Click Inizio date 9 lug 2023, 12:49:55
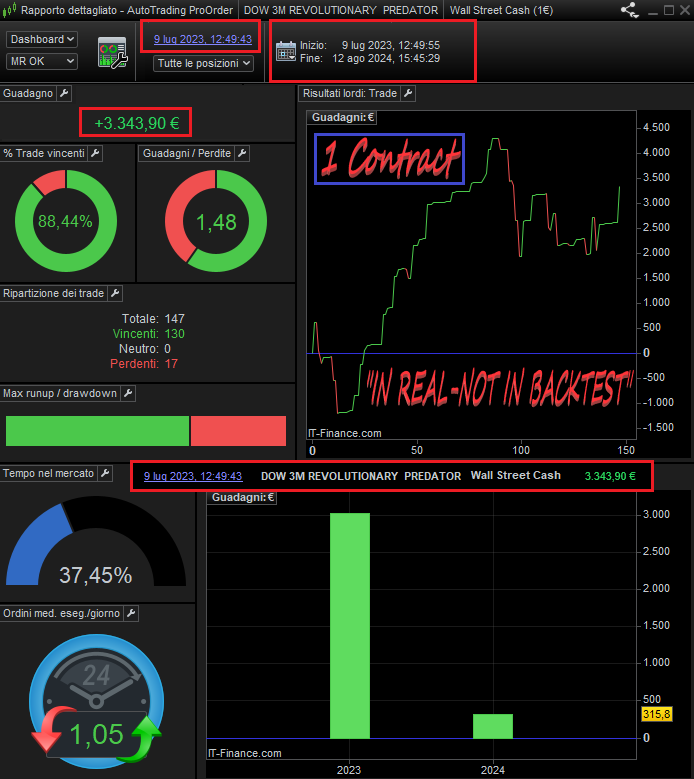This screenshot has height=779, width=694. click(370, 45)
